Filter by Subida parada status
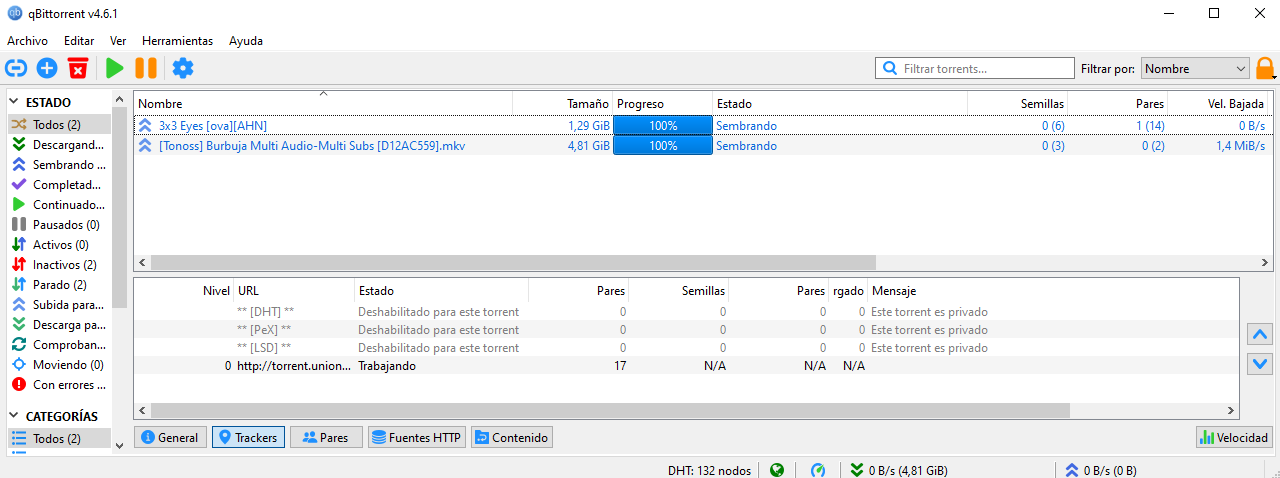 (60, 305)
